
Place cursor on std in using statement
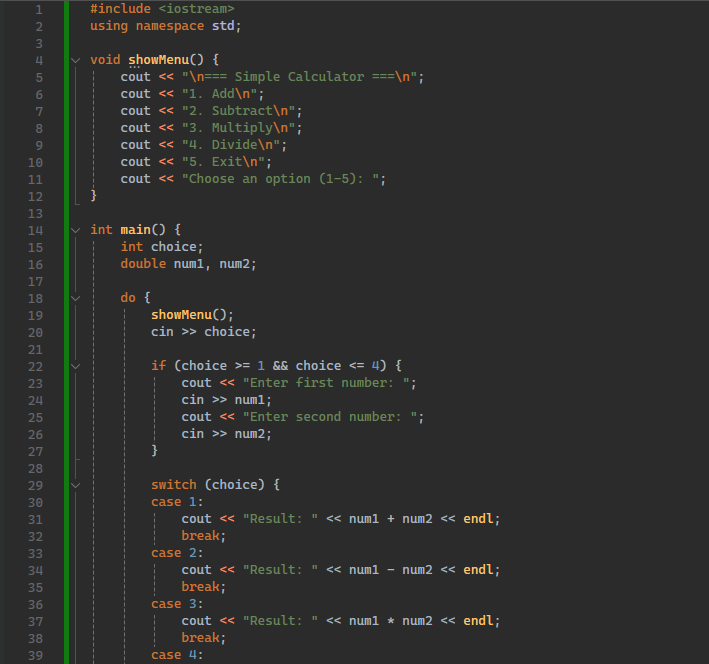pos(226,26)
